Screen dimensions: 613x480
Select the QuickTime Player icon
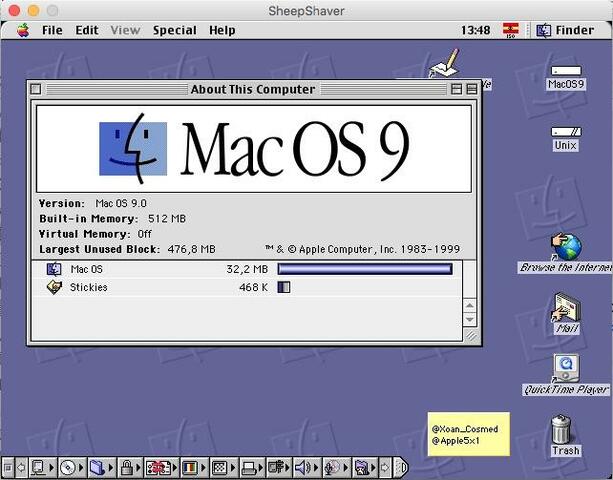[x=566, y=368]
